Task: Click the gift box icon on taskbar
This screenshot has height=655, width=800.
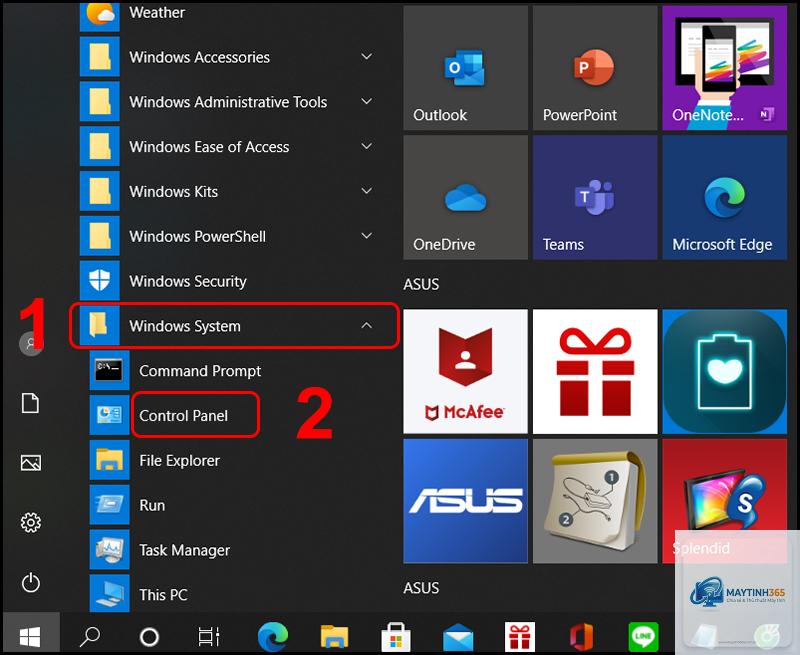Action: coord(519,637)
